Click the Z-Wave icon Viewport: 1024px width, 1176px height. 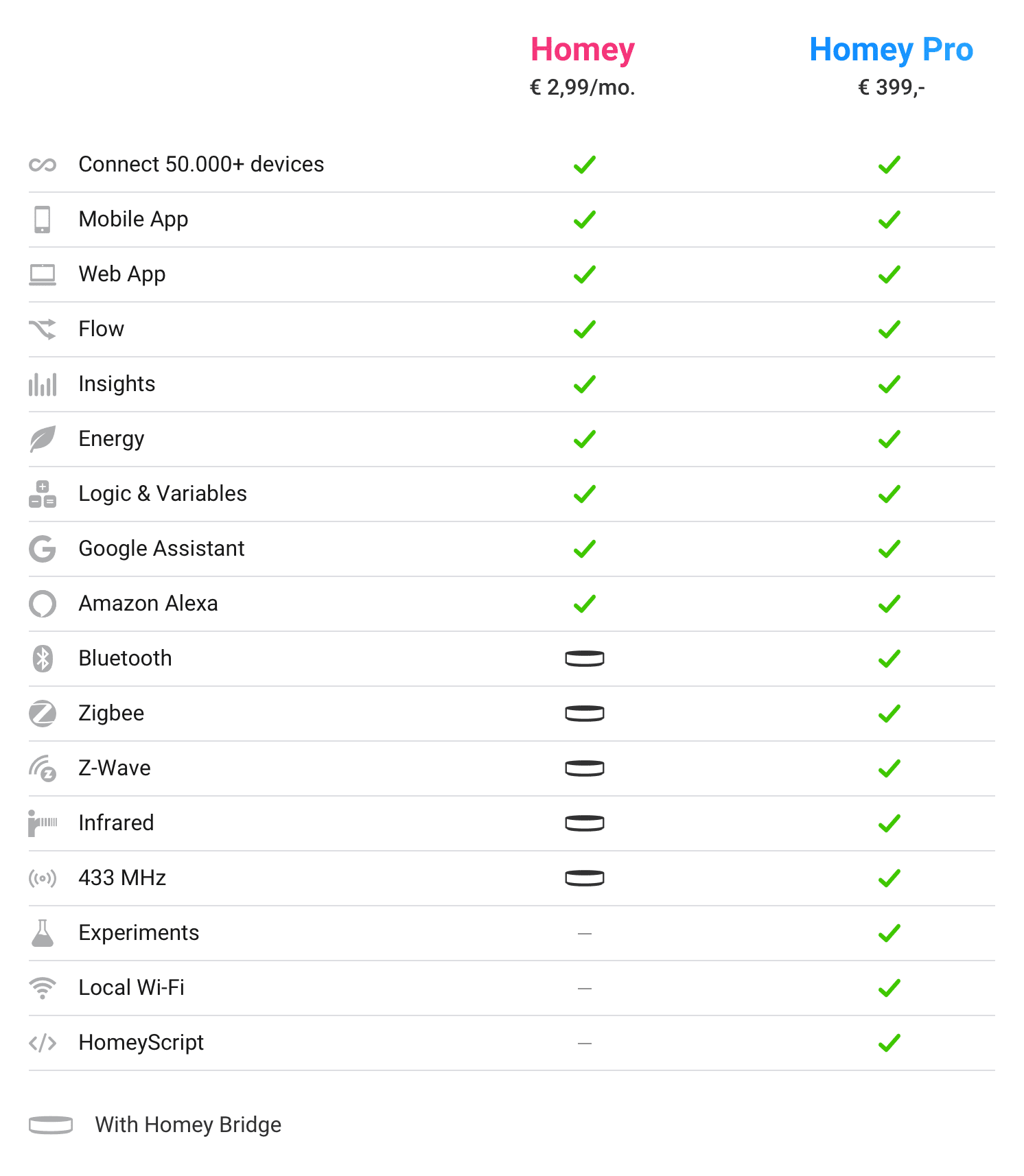[43, 768]
